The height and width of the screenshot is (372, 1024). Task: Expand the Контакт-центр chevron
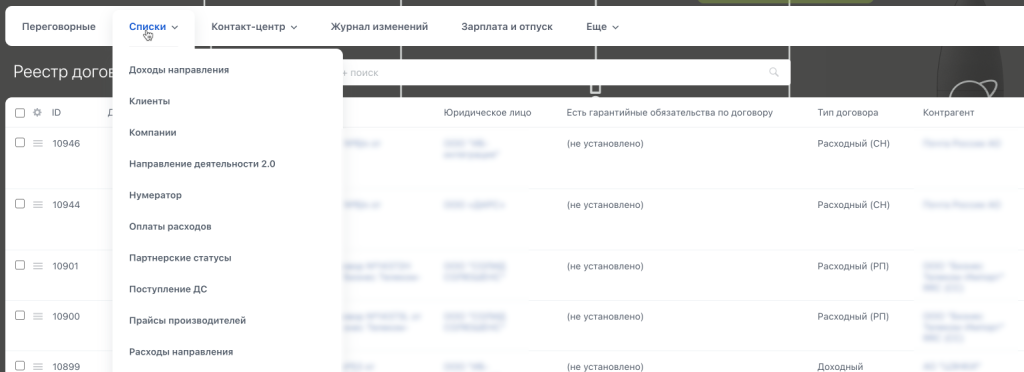(x=294, y=27)
